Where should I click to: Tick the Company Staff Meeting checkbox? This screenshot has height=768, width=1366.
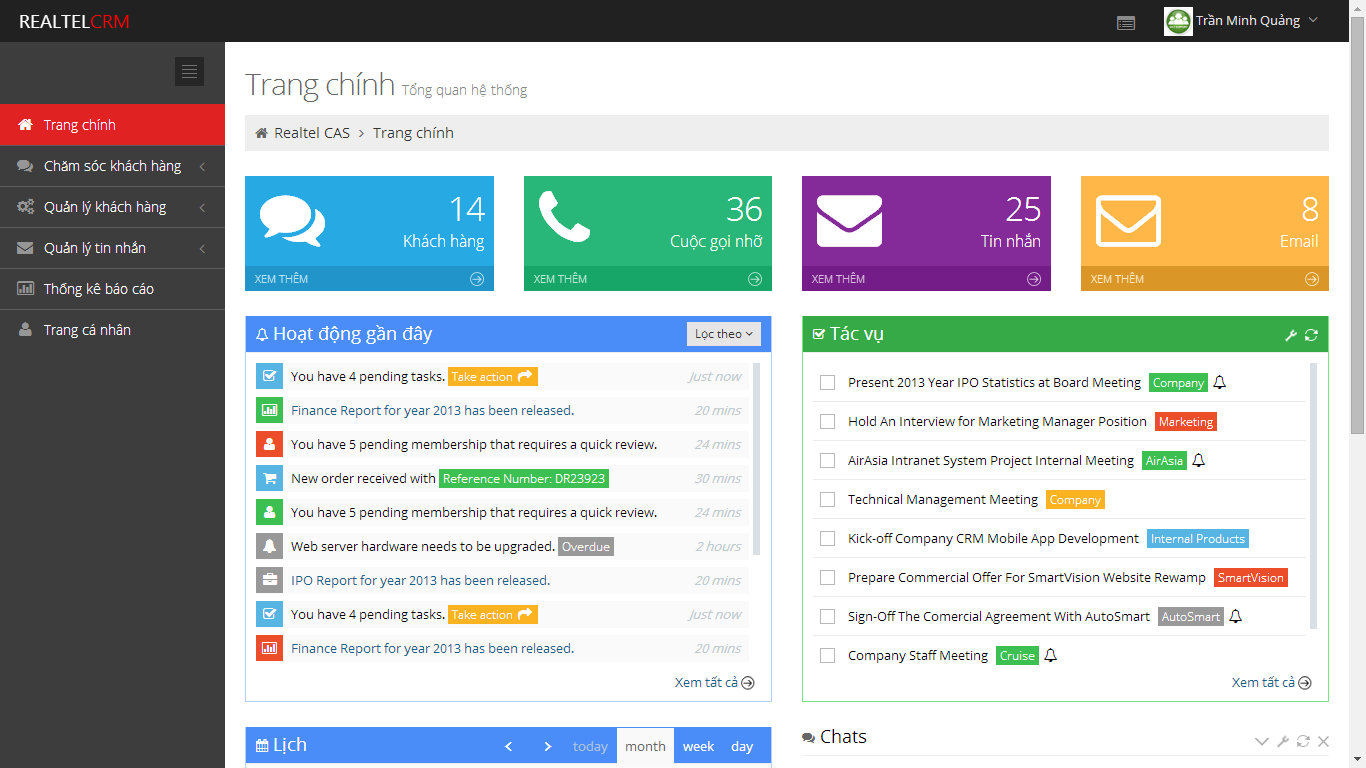(827, 655)
